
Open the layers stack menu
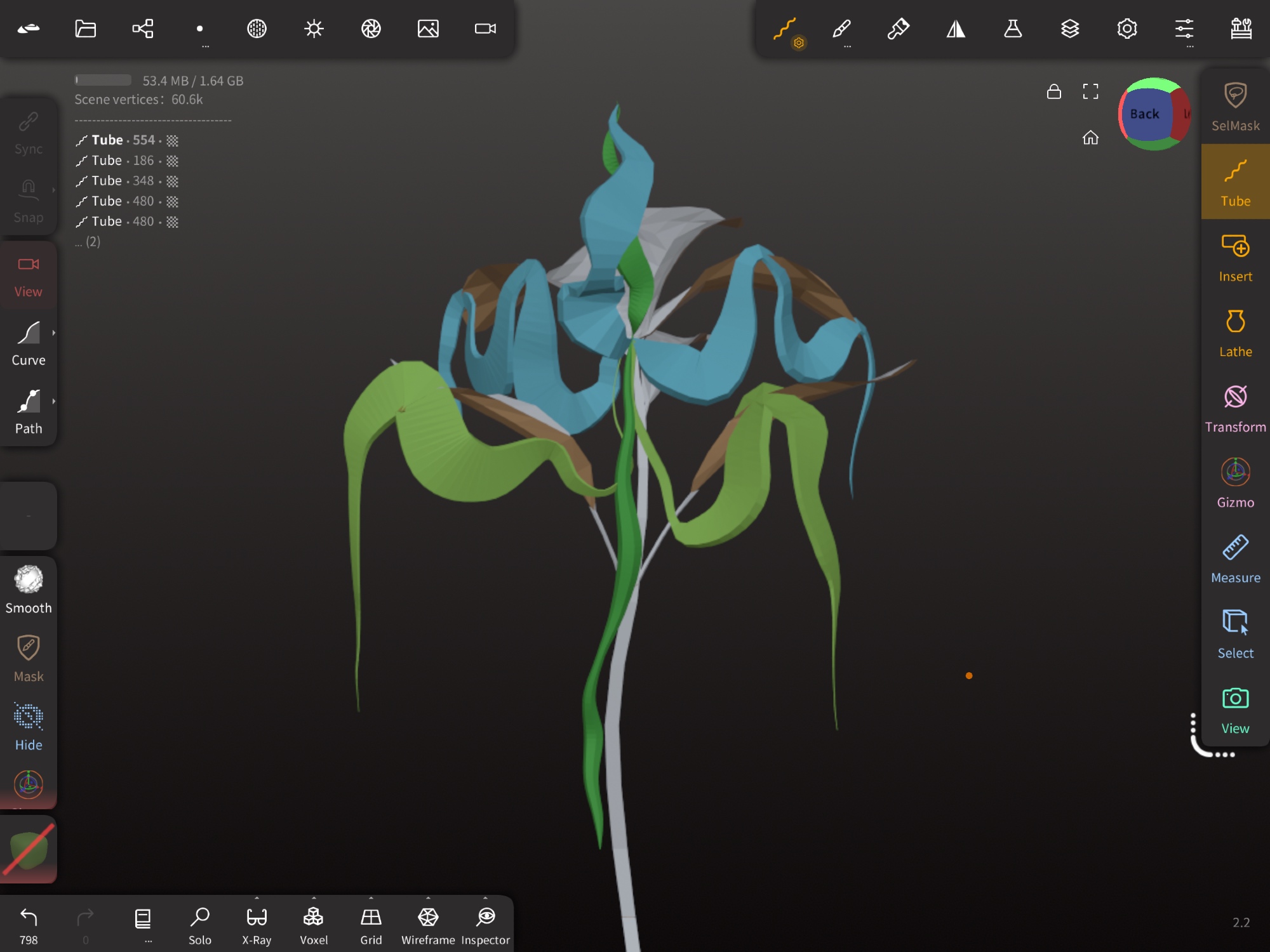(1070, 29)
